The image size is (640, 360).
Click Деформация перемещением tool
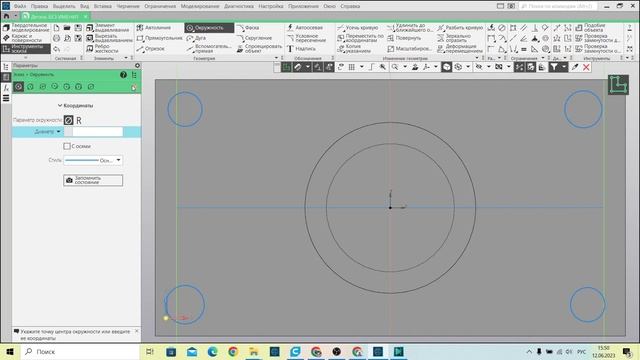tap(460, 49)
